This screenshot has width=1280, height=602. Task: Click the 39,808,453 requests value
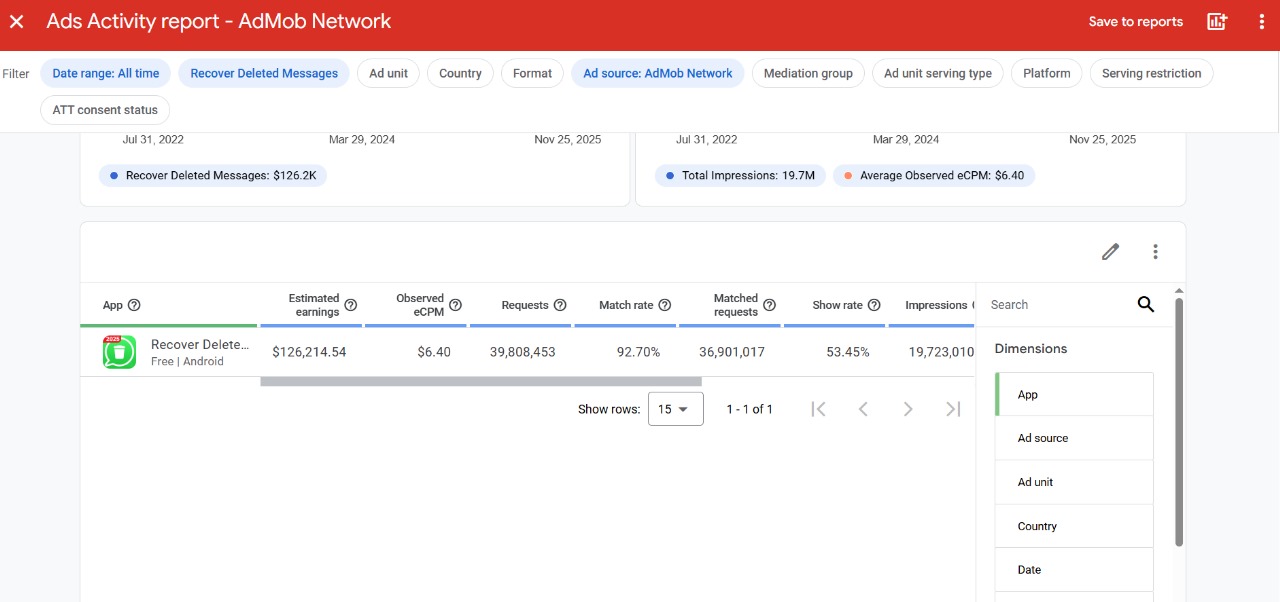point(522,352)
